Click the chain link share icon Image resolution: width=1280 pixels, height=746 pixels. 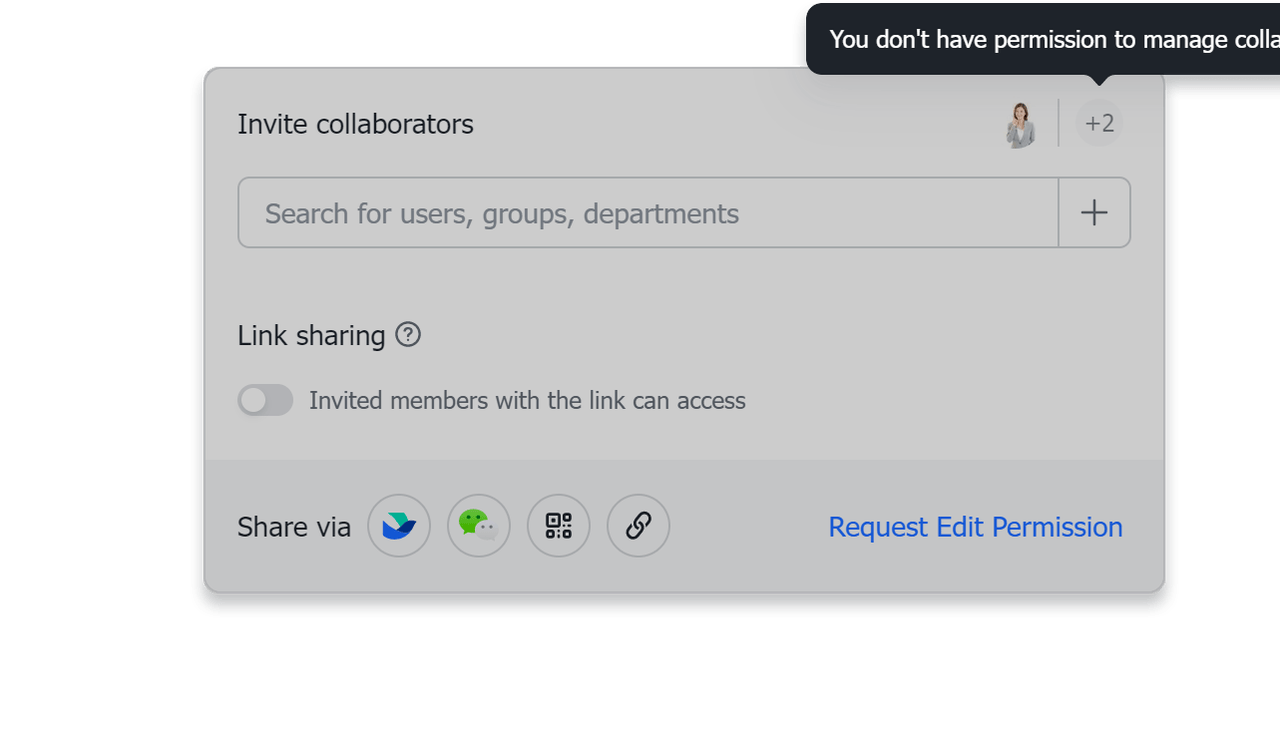tap(638, 526)
